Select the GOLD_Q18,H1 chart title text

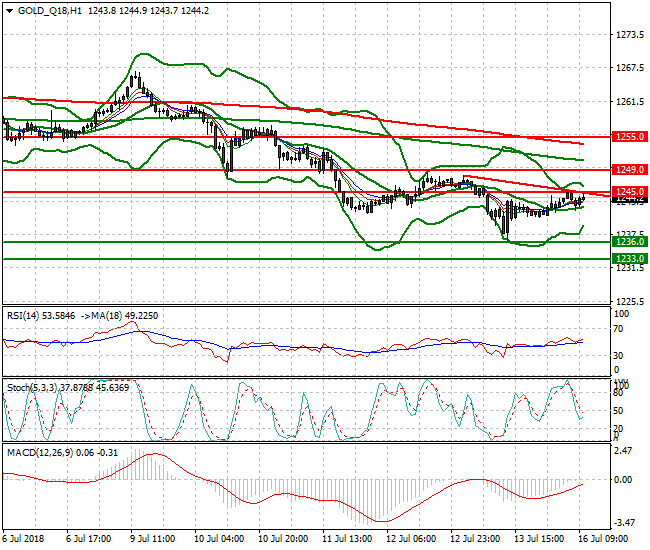(x=50, y=11)
